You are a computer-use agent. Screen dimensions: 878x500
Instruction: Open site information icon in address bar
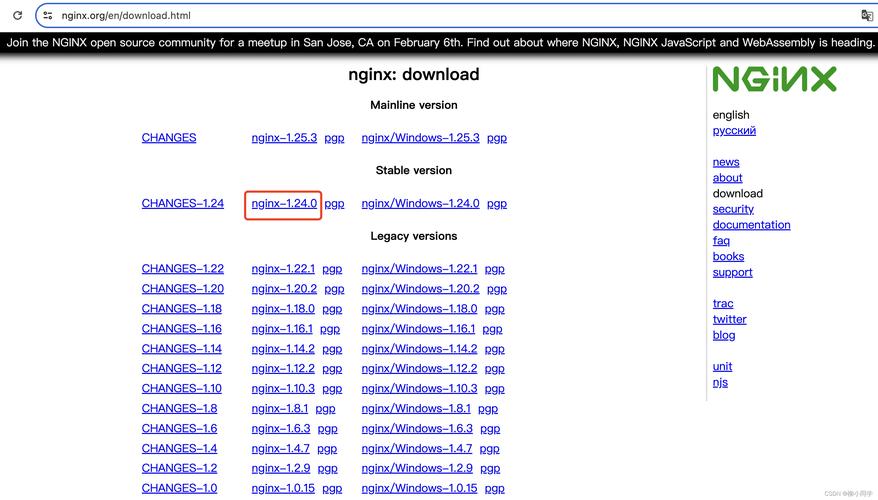tap(48, 16)
